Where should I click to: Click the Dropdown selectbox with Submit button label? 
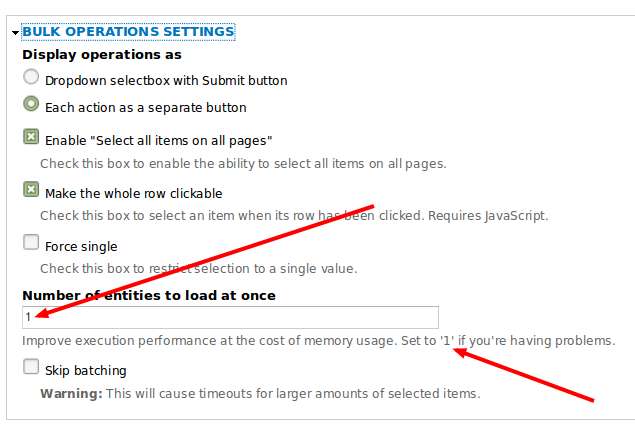point(166,81)
